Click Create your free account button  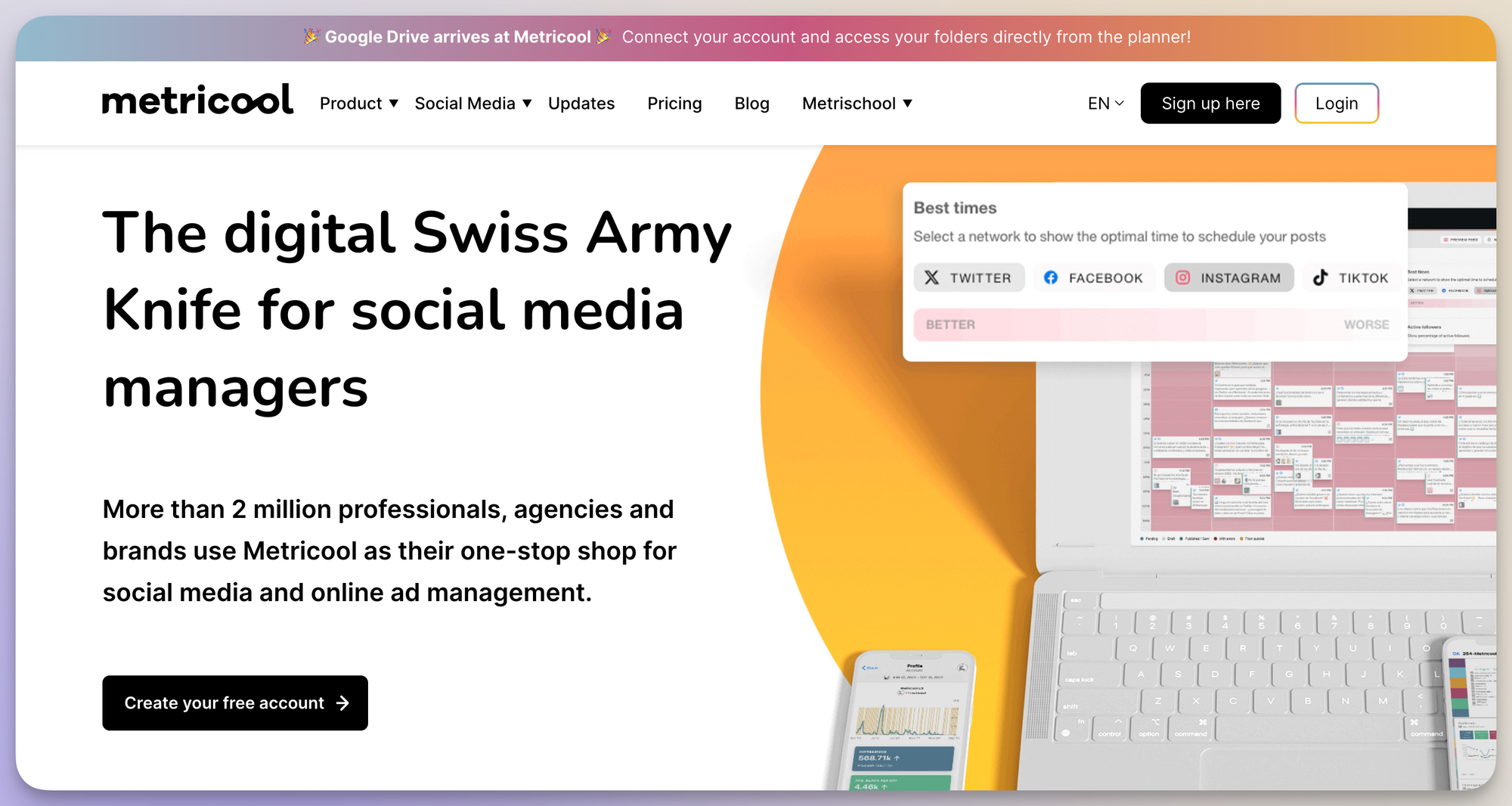(235, 703)
